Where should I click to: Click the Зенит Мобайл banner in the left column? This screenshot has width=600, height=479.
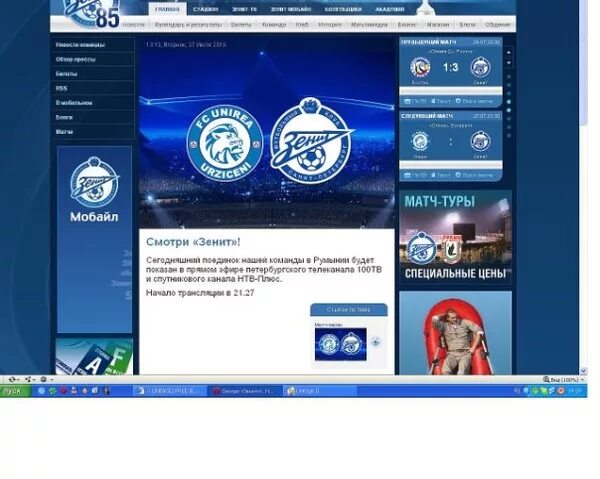95,240
